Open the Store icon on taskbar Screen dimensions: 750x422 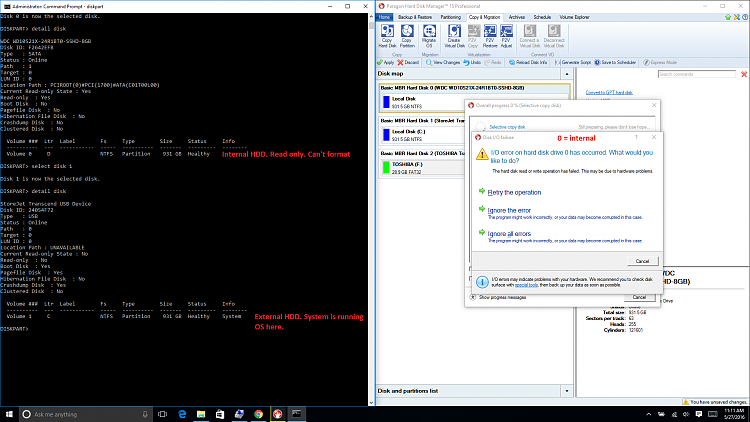[220, 414]
